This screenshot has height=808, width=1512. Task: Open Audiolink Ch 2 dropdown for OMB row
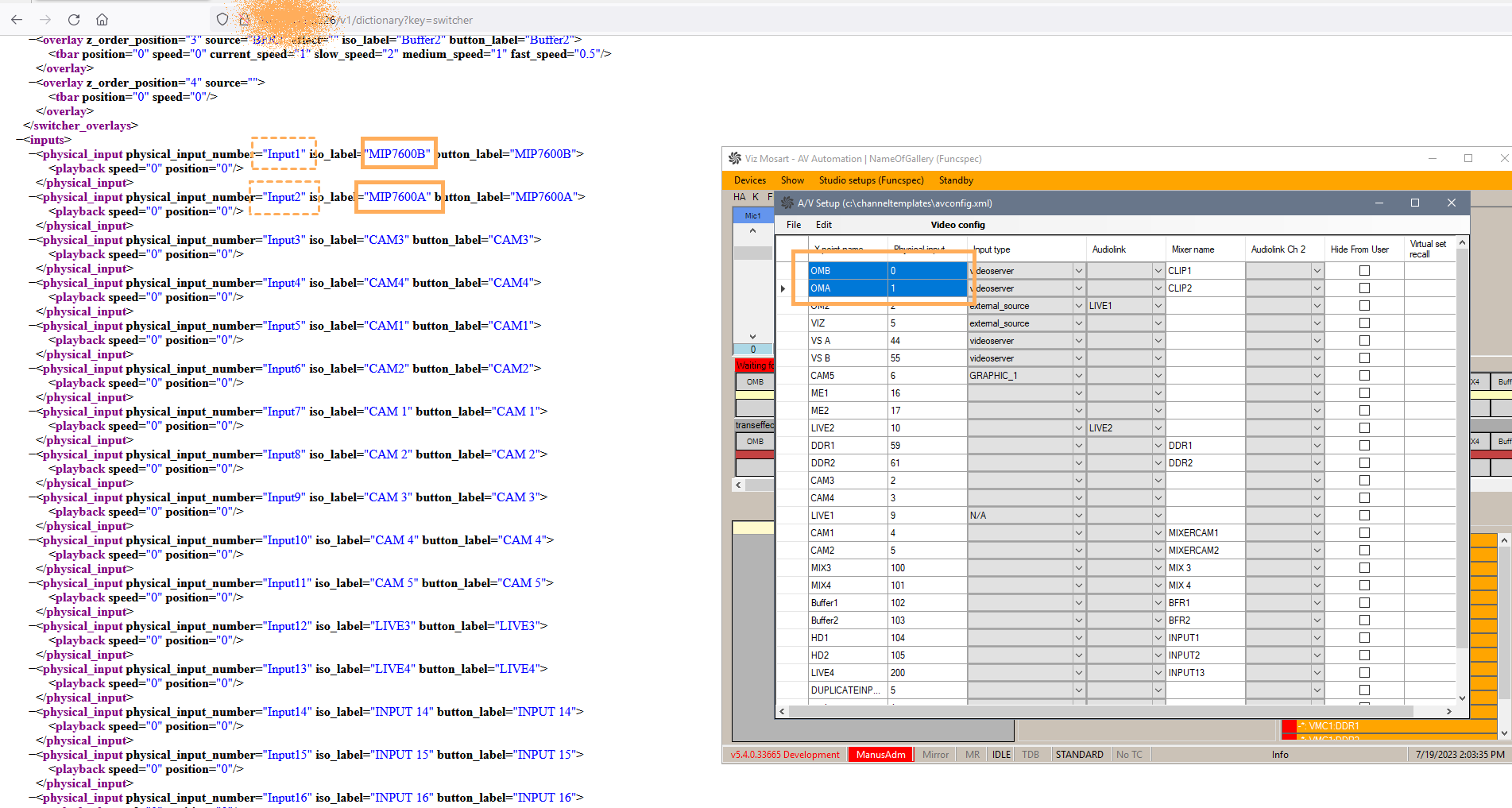click(x=1317, y=271)
